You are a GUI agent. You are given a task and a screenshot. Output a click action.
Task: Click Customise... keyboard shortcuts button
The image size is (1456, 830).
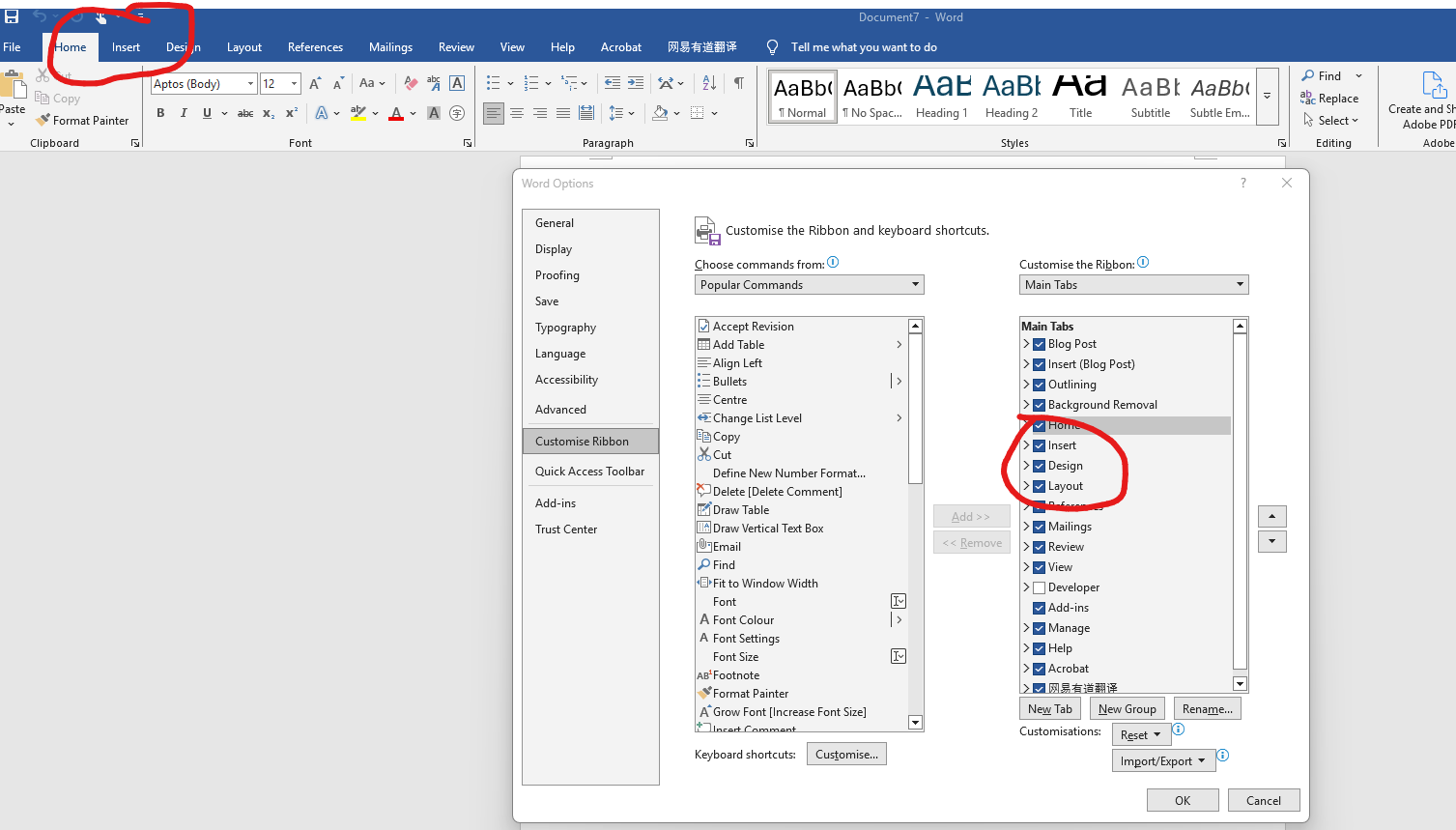pos(846,755)
